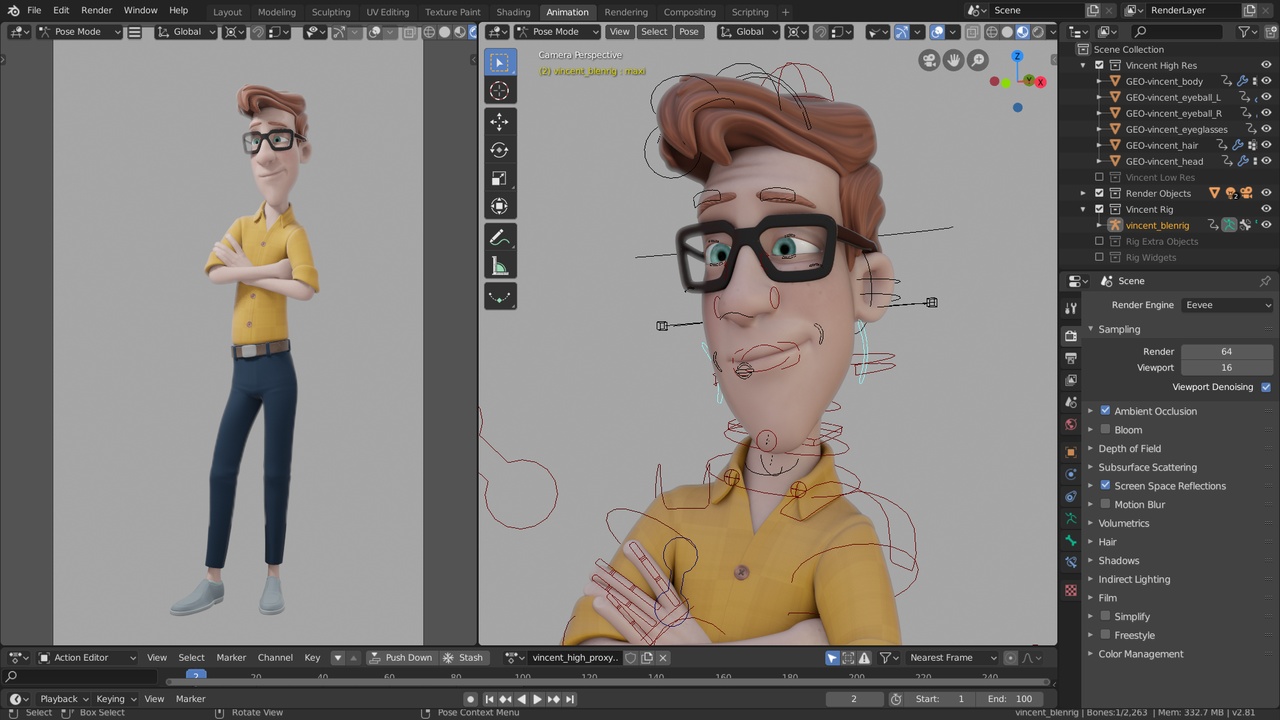Viewport: 1280px width, 720px height.
Task: Click the Push Down button in the Action Editor
Action: click(408, 657)
